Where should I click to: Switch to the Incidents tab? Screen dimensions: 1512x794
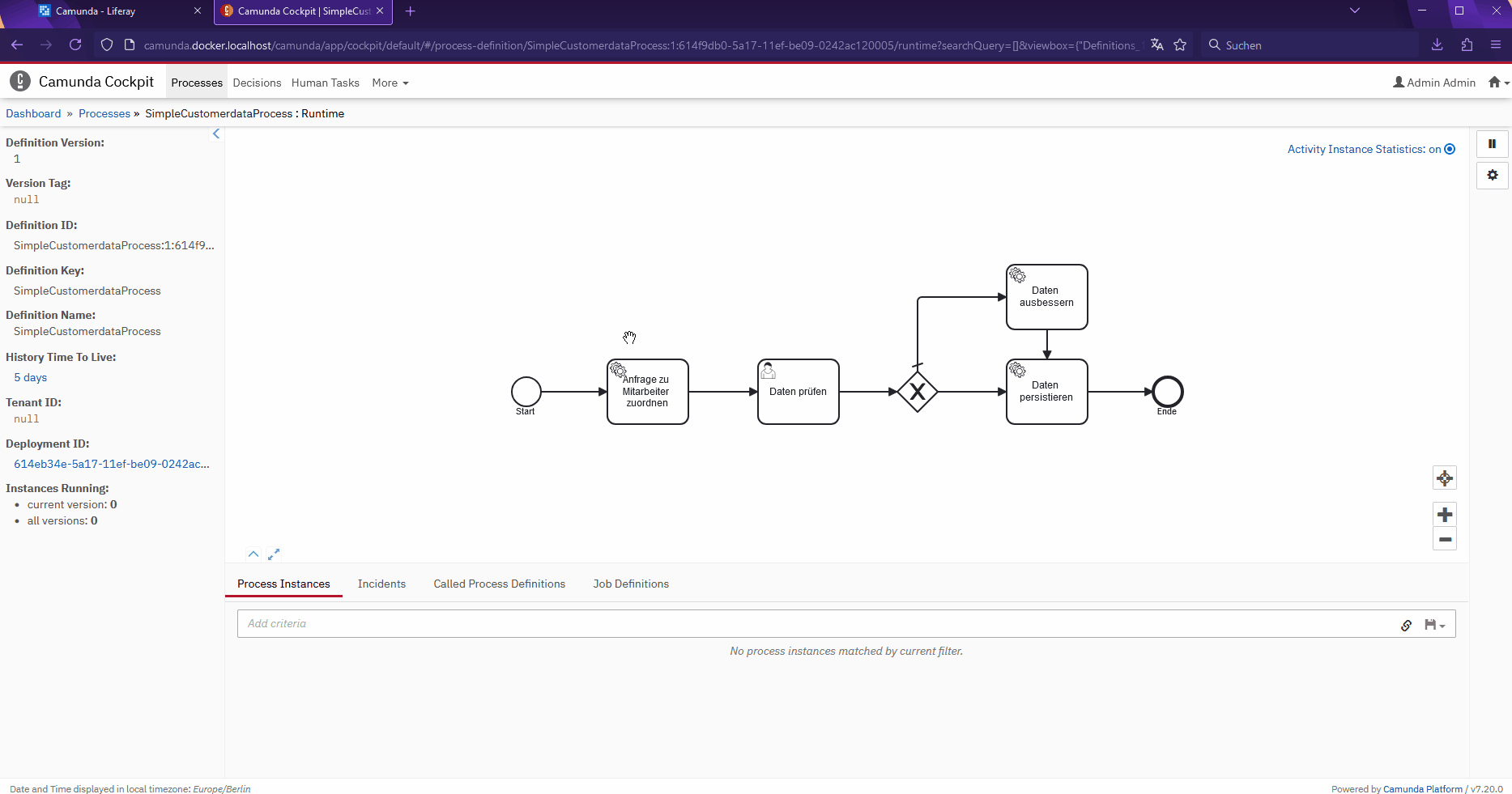pyautogui.click(x=381, y=584)
